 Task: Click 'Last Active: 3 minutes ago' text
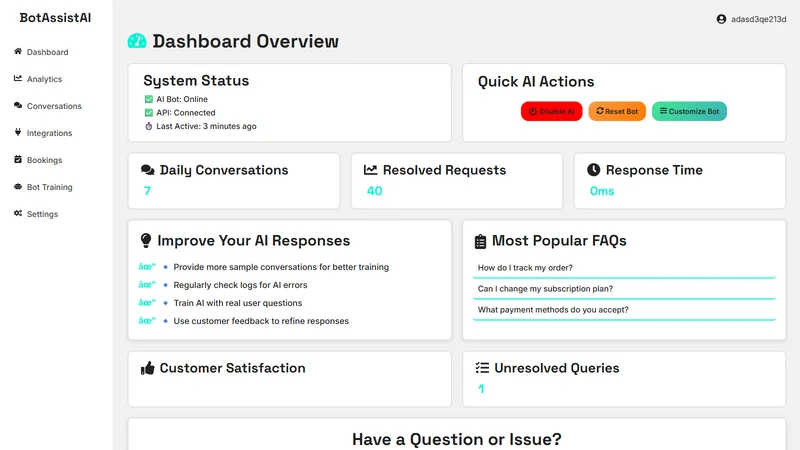(x=206, y=126)
